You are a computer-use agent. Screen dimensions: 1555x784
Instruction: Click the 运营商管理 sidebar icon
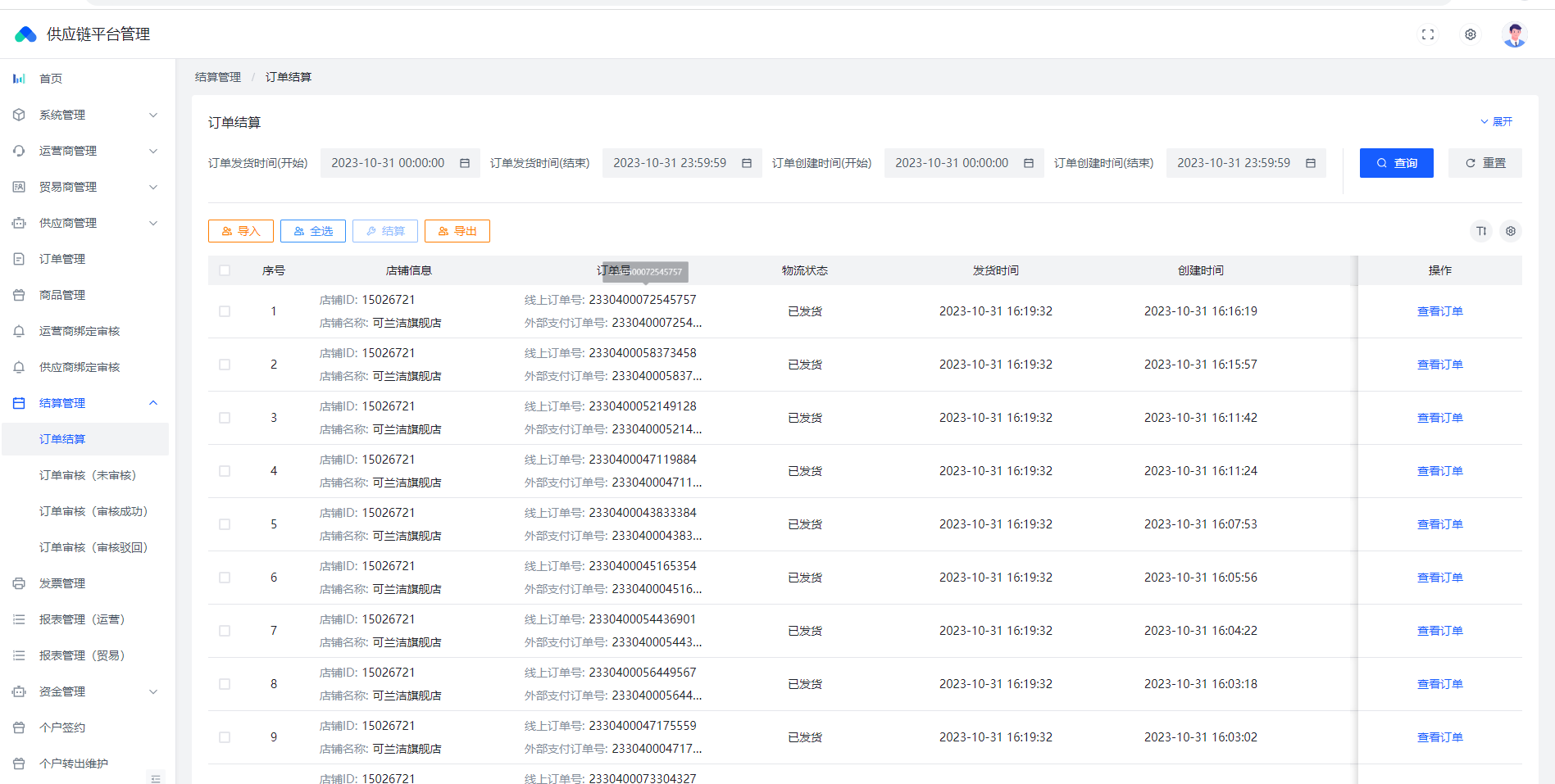[x=19, y=151]
